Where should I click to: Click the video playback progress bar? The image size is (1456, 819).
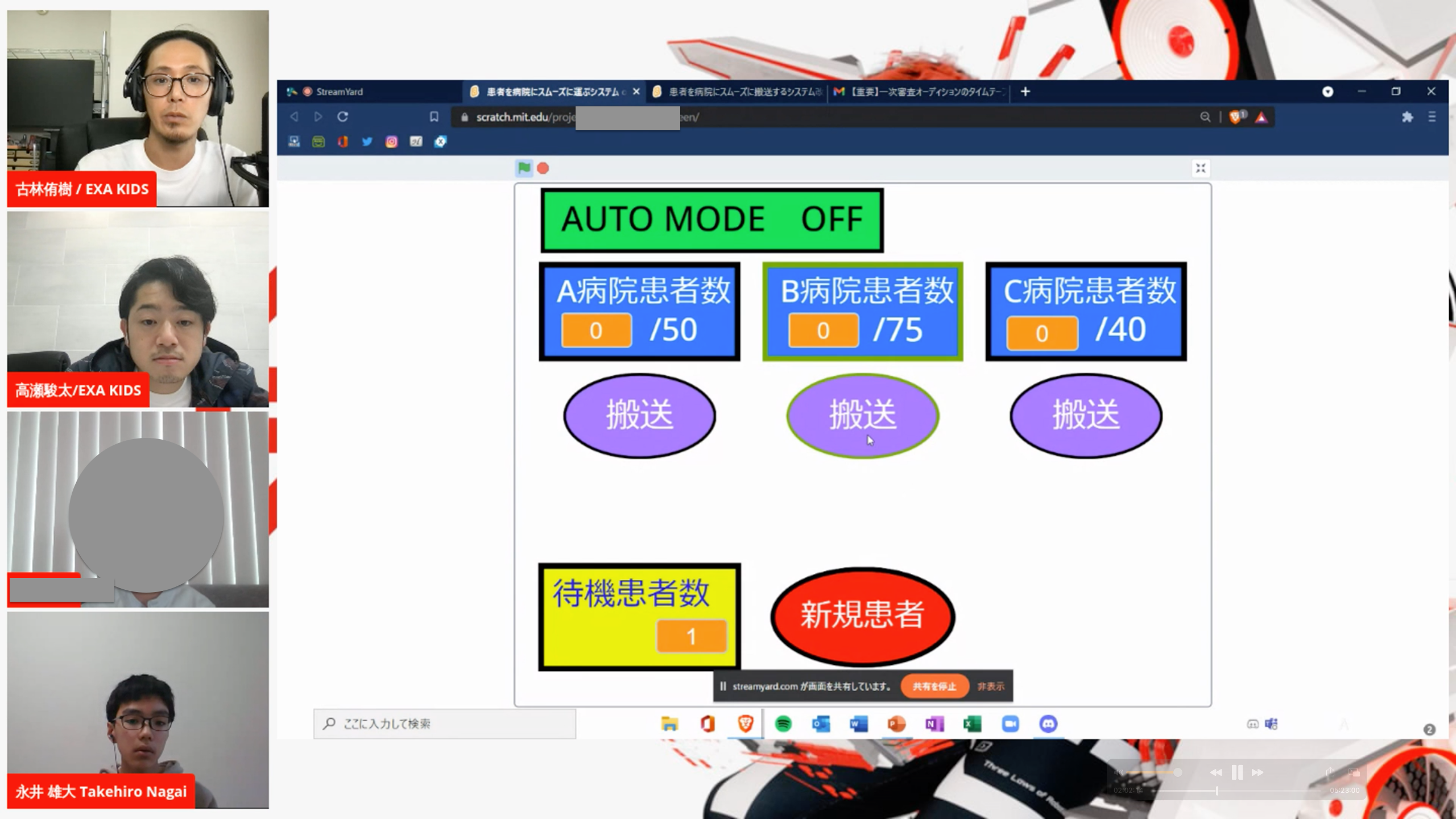click(x=1236, y=791)
